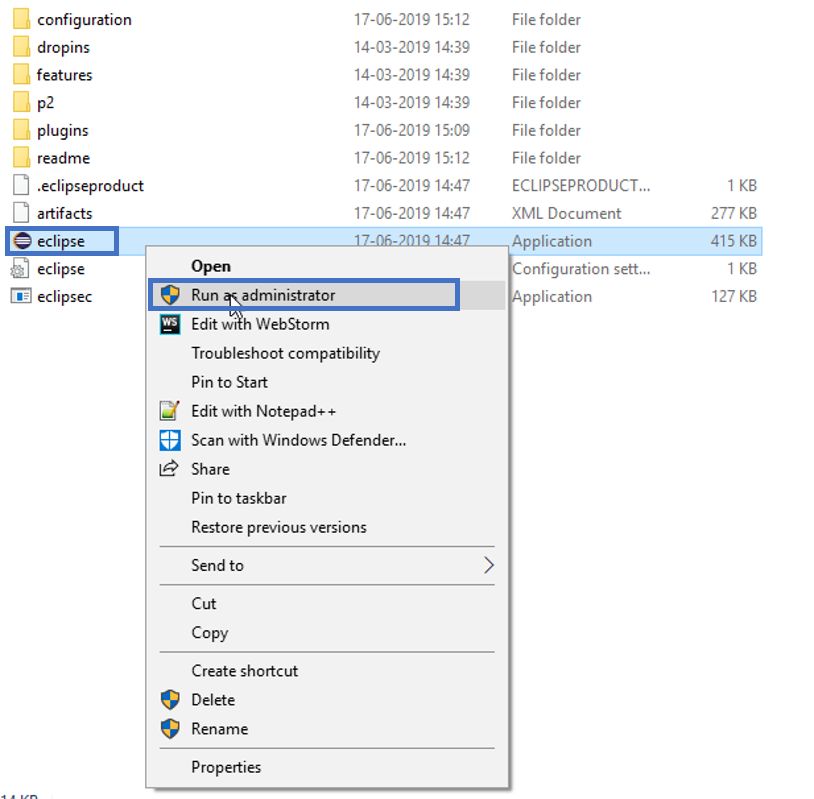Image resolution: width=814 pixels, height=799 pixels.
Task: Select Delete from the context menu
Action: click(x=327, y=700)
